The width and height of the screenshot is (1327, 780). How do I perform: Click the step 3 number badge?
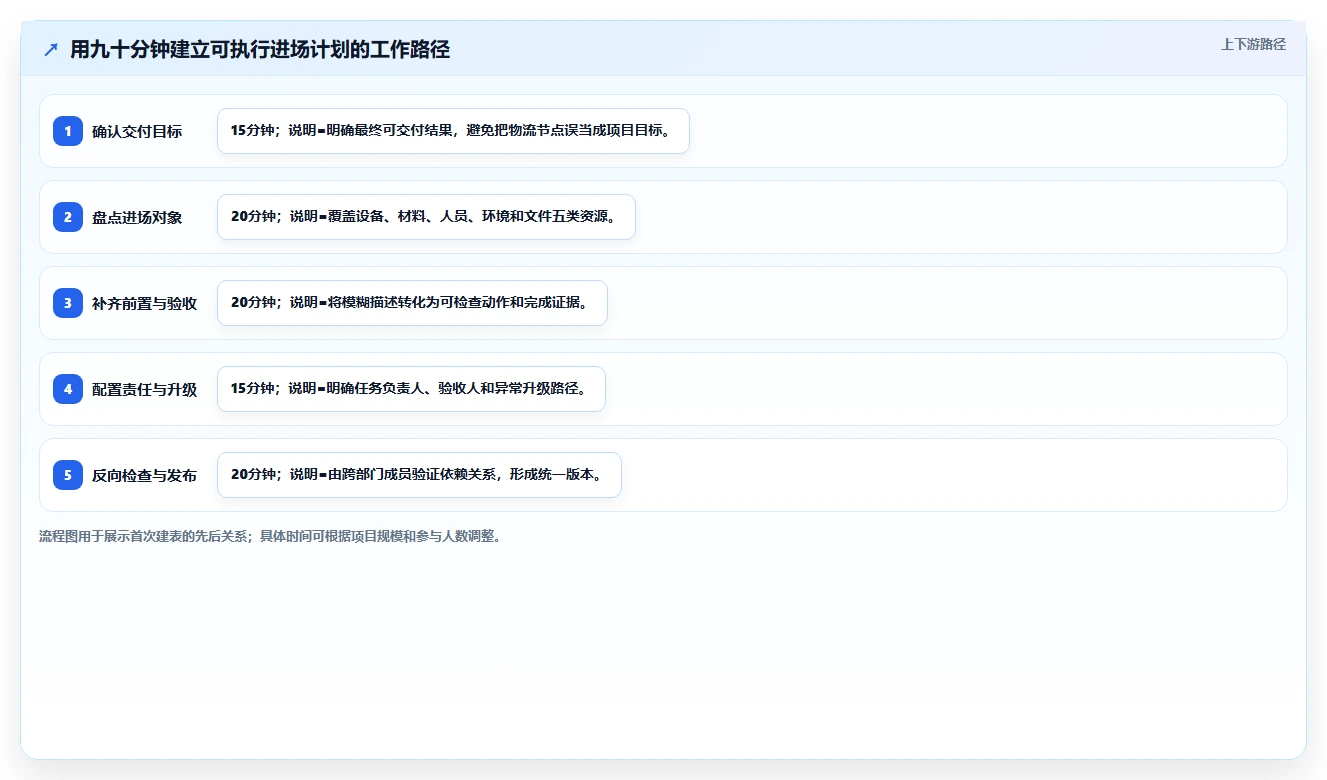(68, 303)
